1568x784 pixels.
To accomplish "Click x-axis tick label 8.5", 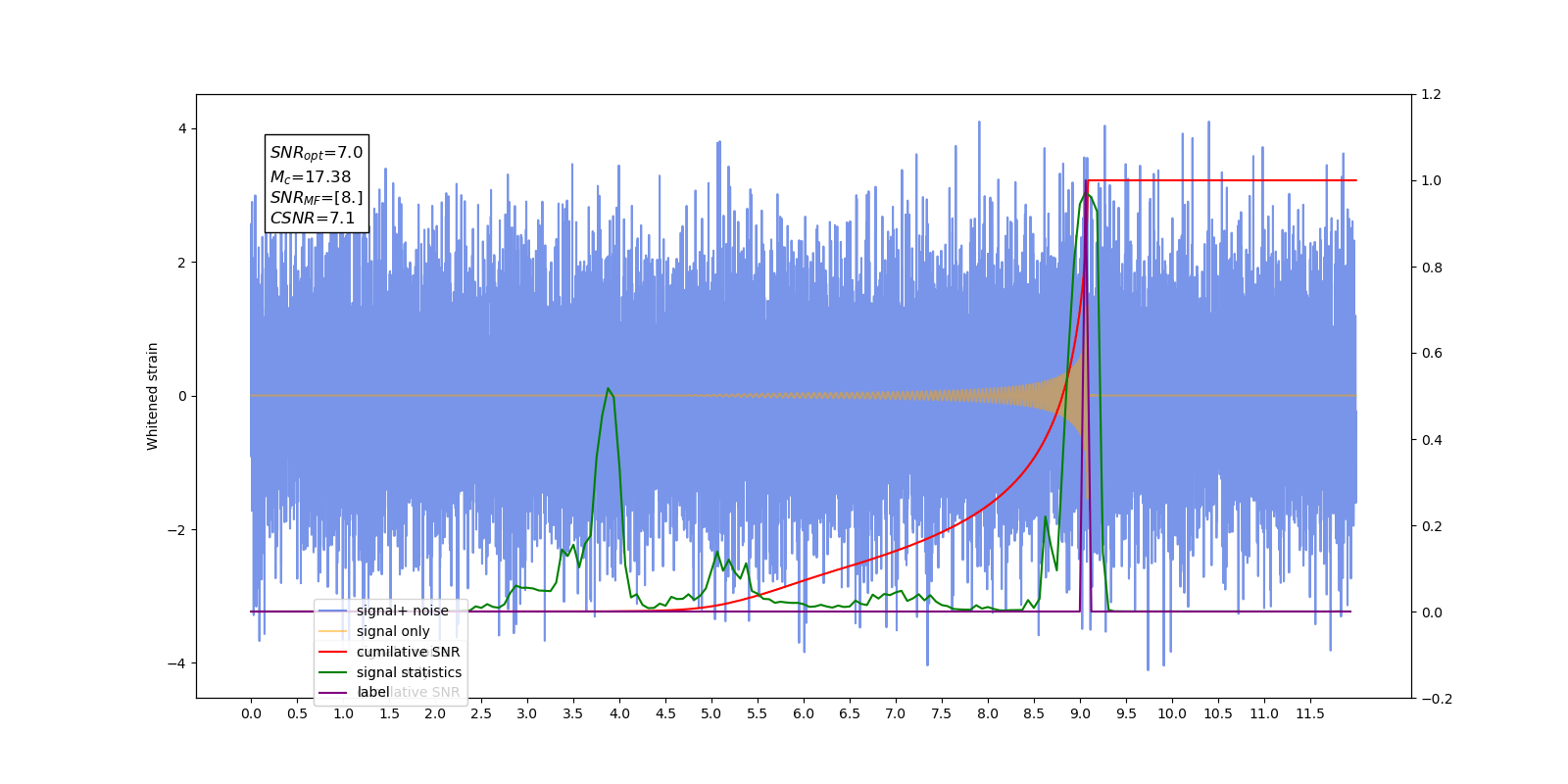I will 1034,713.
